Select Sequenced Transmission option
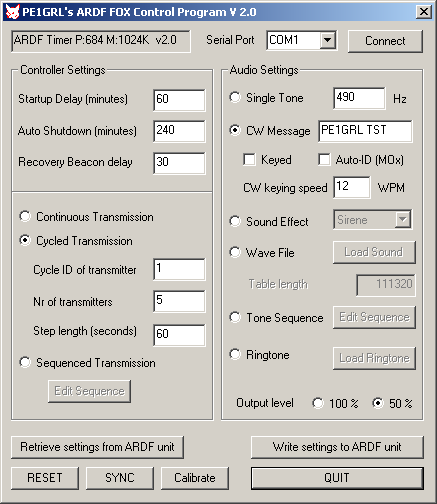This screenshot has width=437, height=504. tap(25, 362)
